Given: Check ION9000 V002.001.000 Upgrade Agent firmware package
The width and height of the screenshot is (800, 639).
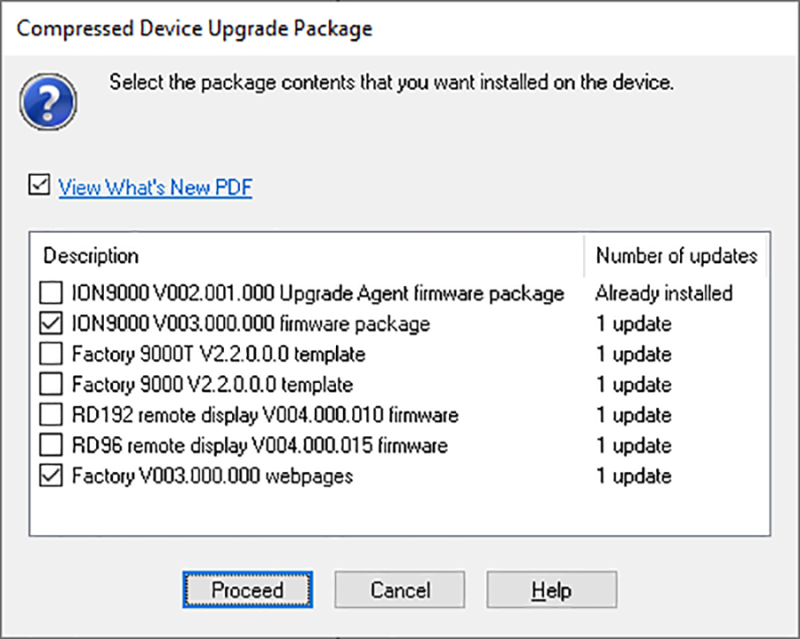Looking at the screenshot, I should 51,293.
